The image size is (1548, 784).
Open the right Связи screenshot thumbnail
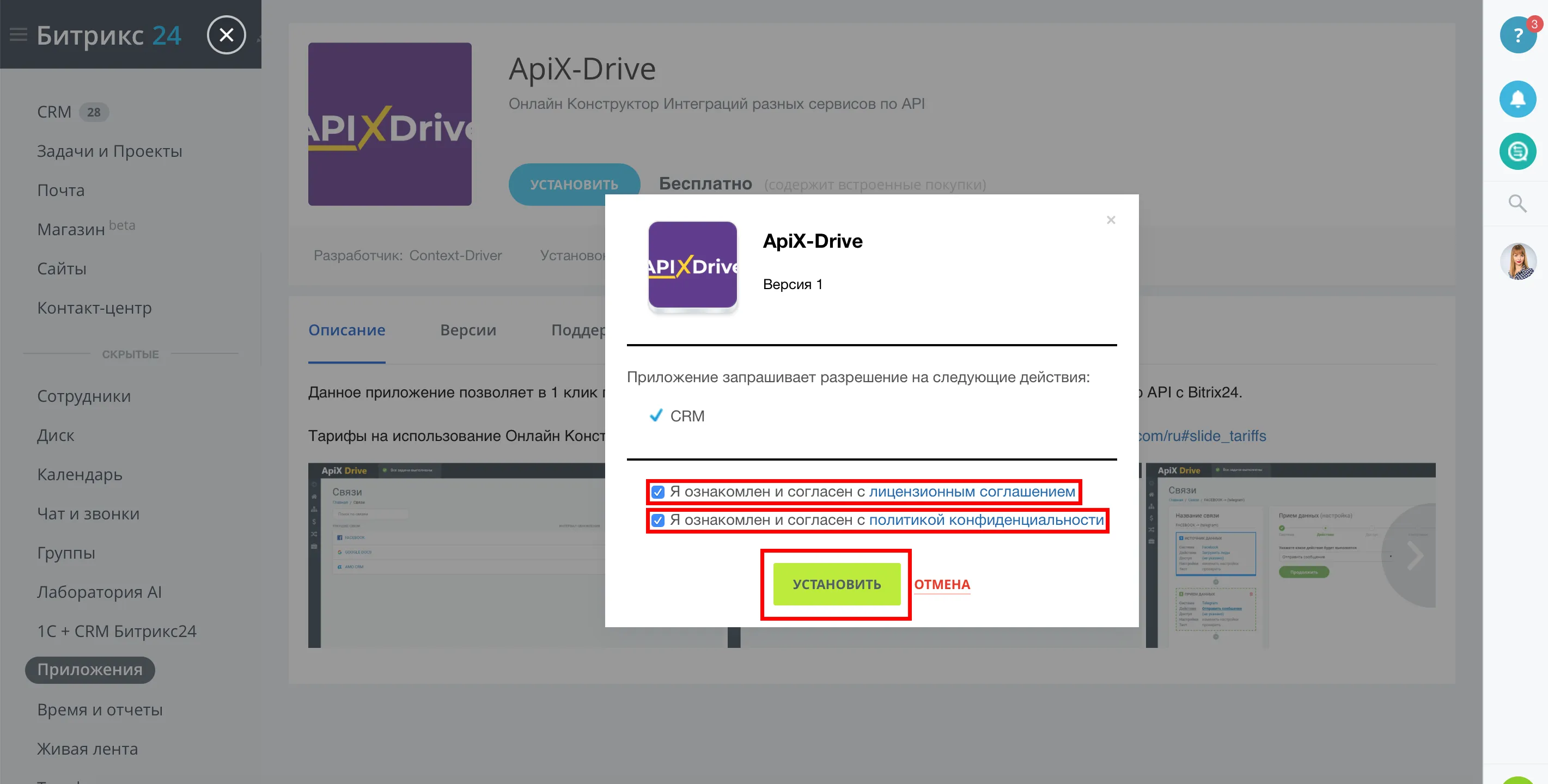[x=1290, y=555]
